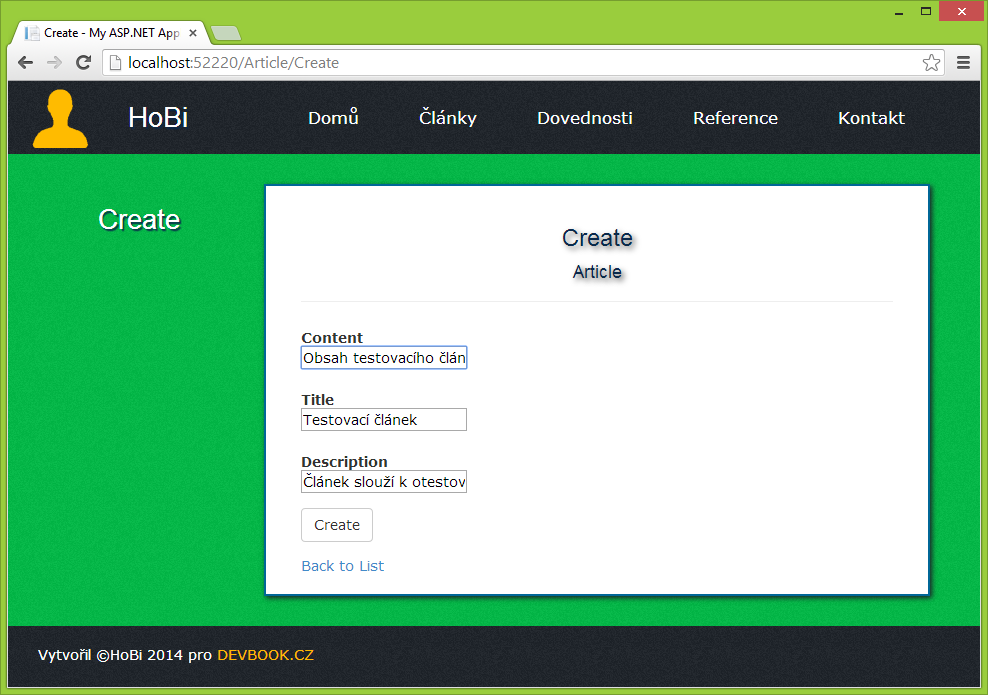Viewport: 988px width, 695px height.
Task: Minimize the browser window
Action: coord(899,11)
